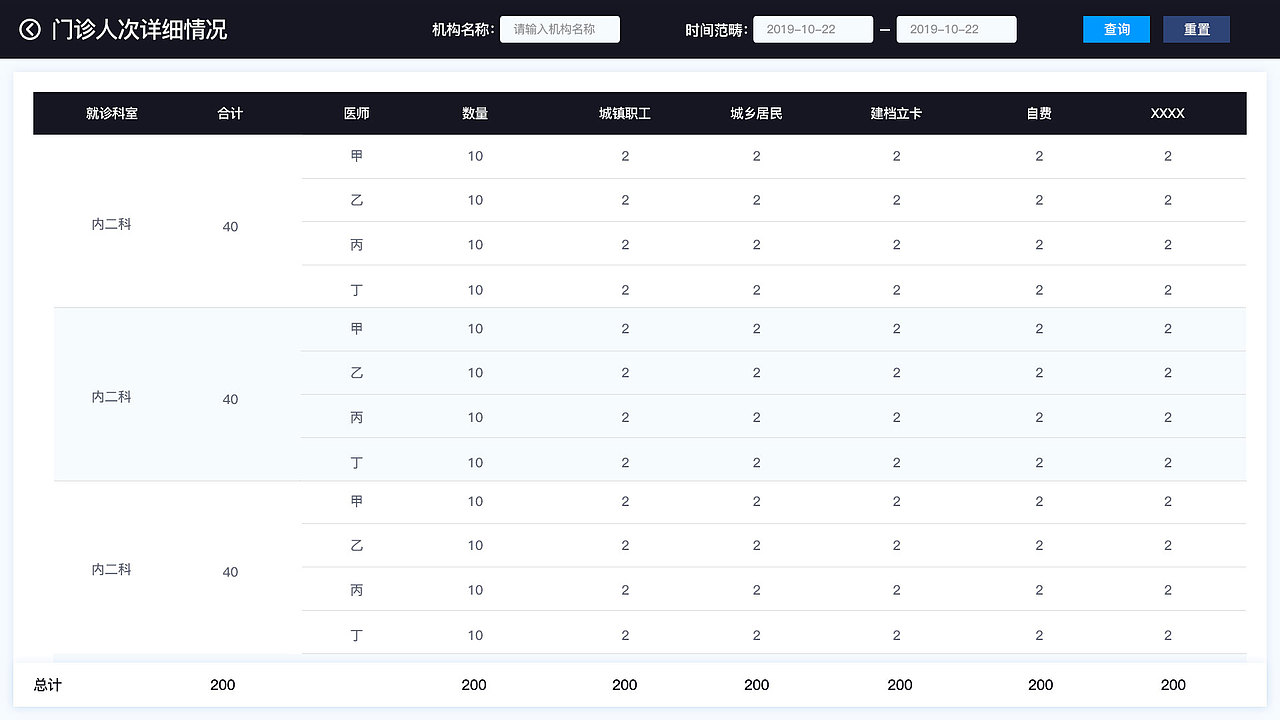
Task: Click the 合计 column header
Action: pyautogui.click(x=230, y=114)
